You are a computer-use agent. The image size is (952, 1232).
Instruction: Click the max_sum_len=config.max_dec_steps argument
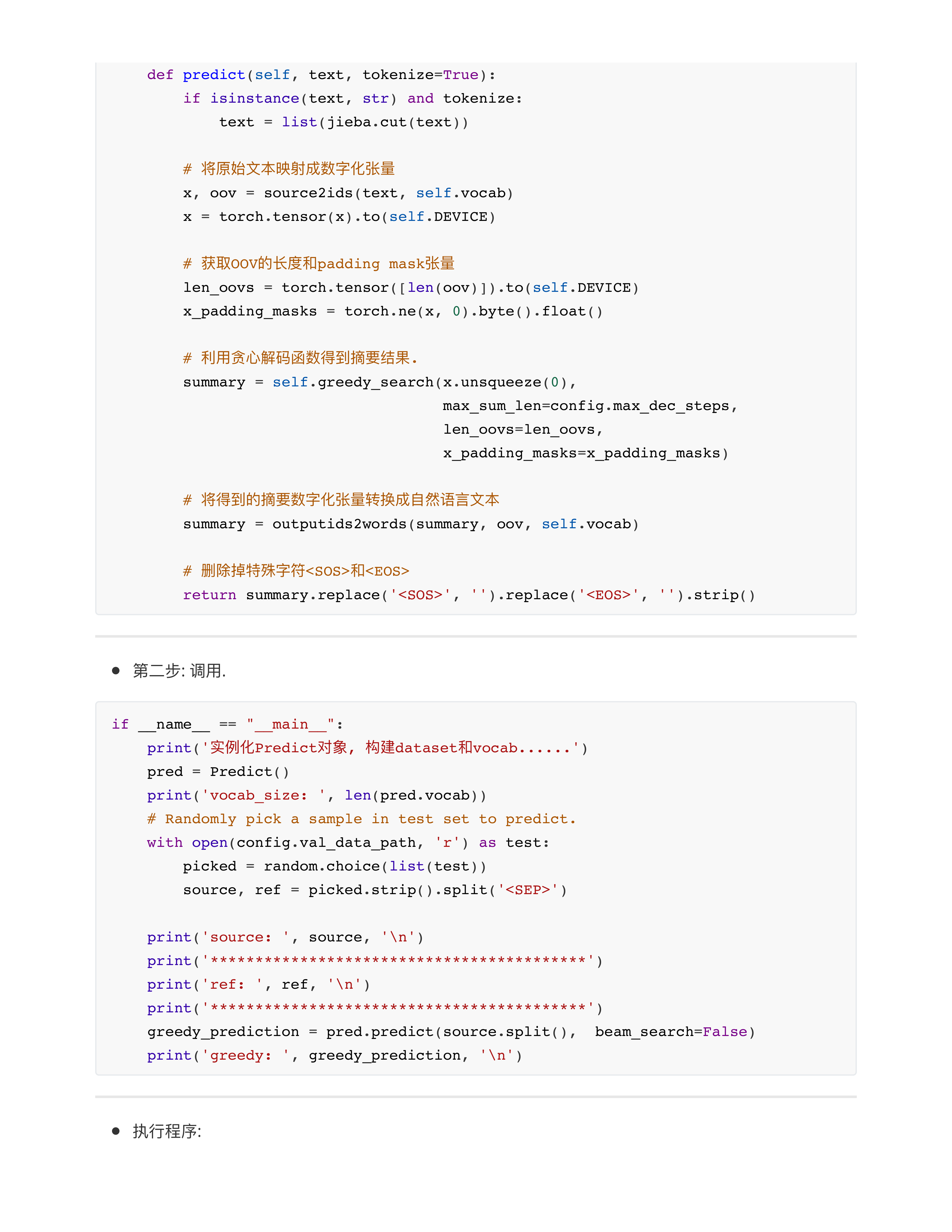coord(589,406)
